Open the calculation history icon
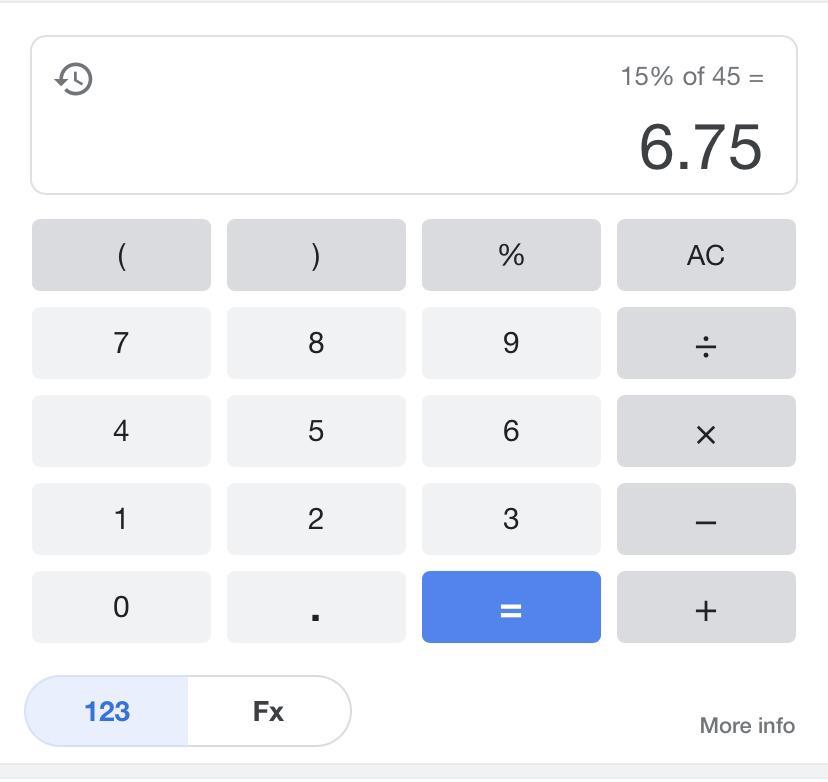 [74, 79]
